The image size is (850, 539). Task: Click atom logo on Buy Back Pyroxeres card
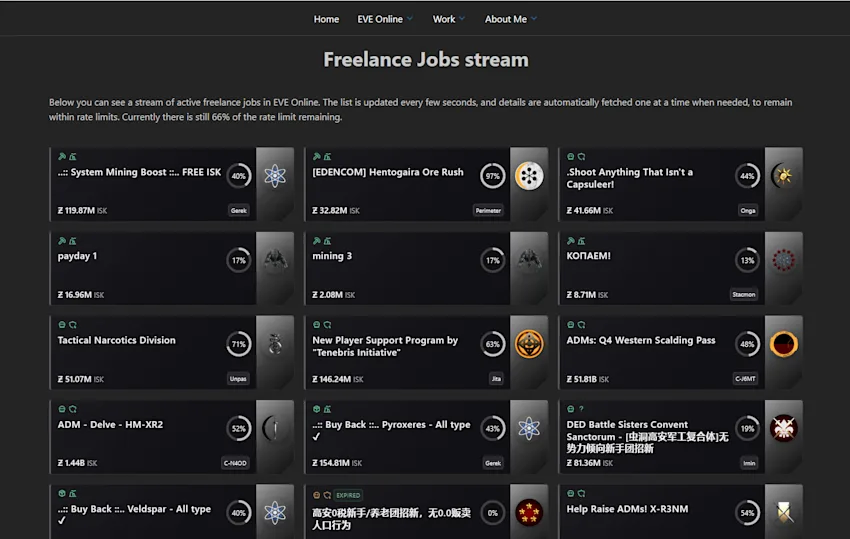(529, 428)
